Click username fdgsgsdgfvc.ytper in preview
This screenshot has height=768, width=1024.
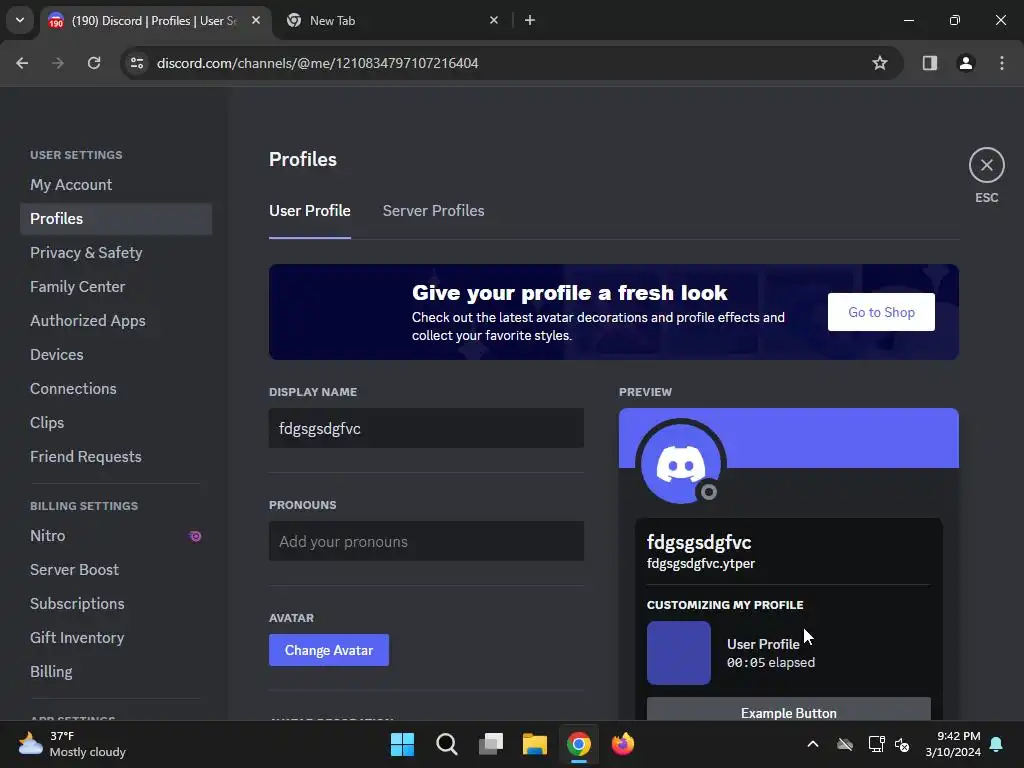701,564
